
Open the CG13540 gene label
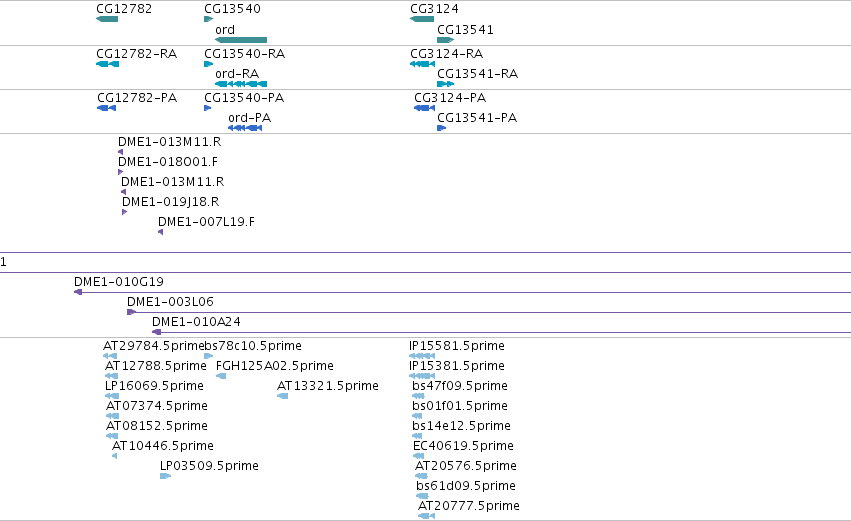point(232,9)
